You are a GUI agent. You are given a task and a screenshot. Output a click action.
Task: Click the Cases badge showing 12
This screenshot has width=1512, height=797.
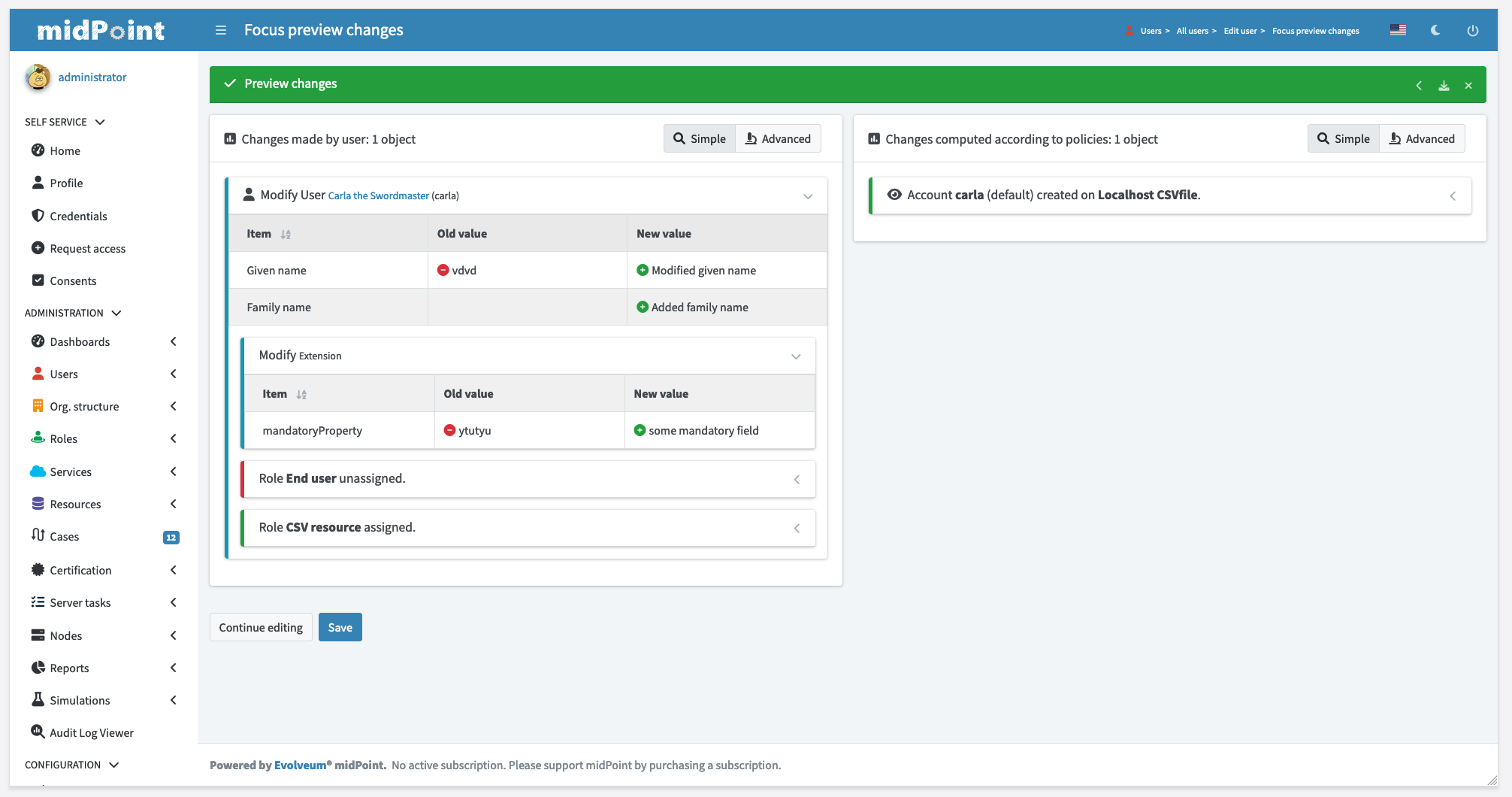coord(171,537)
